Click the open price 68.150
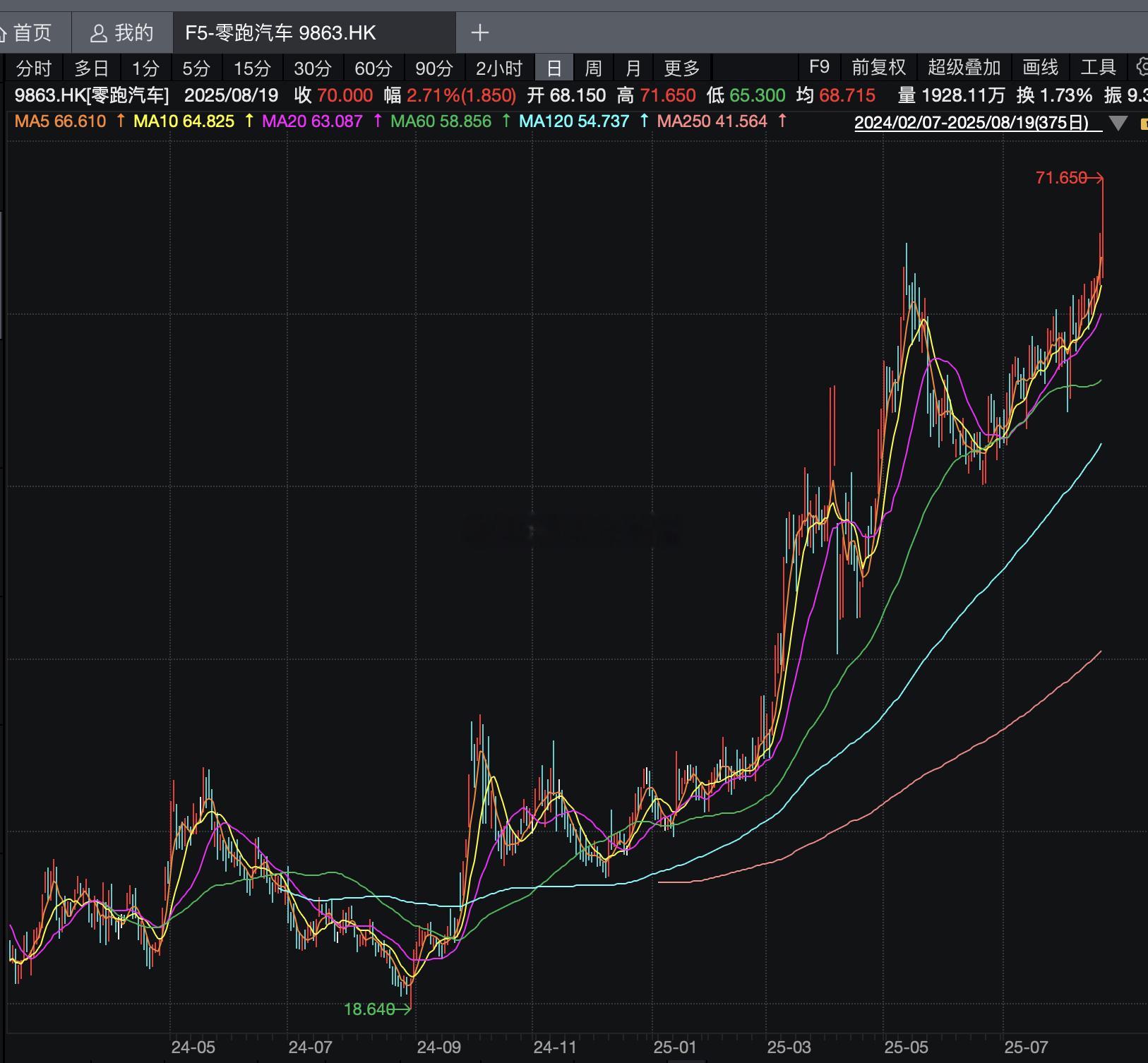Image resolution: width=1148 pixels, height=1063 pixels. (x=578, y=95)
